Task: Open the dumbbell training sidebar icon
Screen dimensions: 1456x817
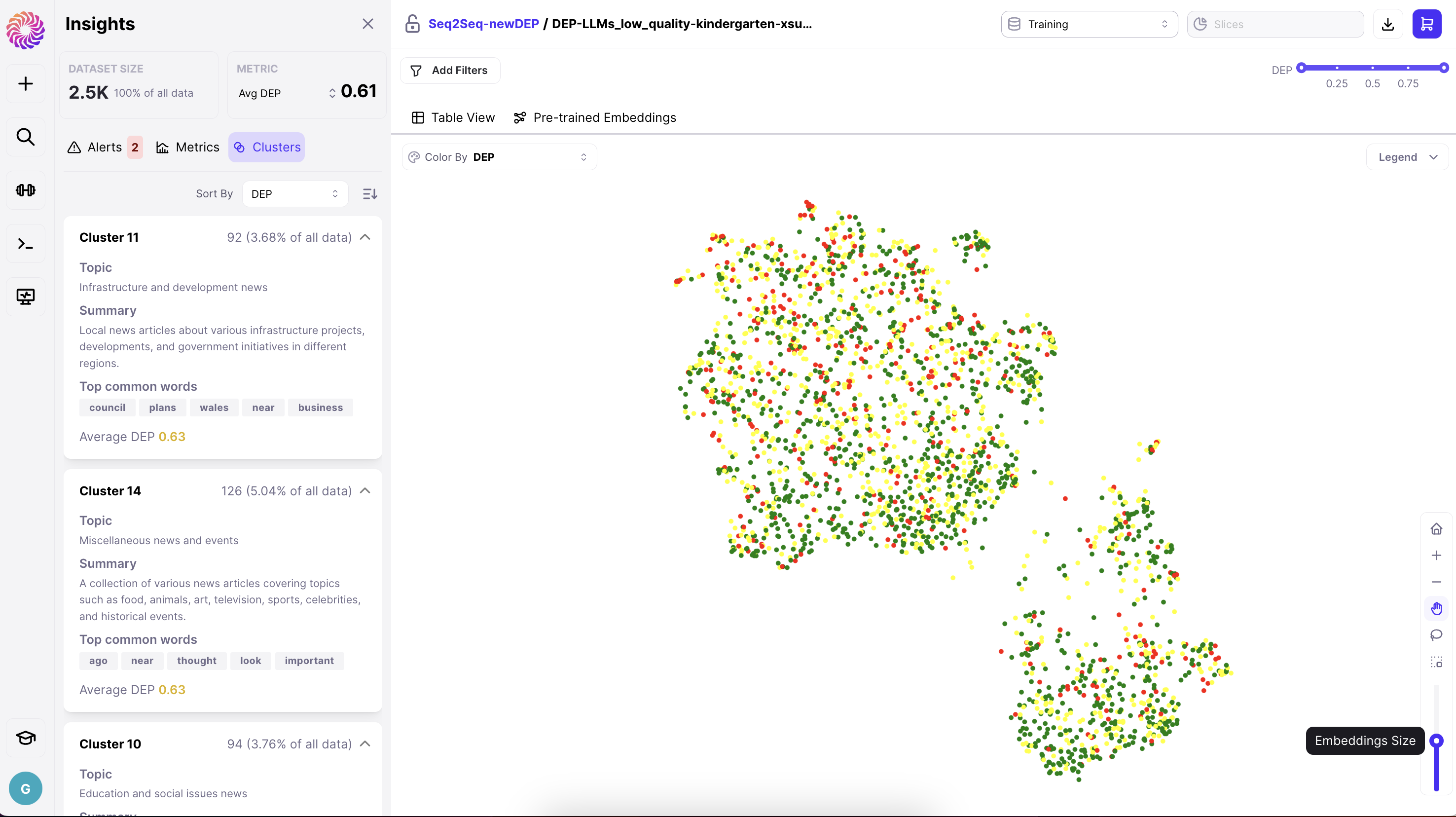Action: point(26,190)
